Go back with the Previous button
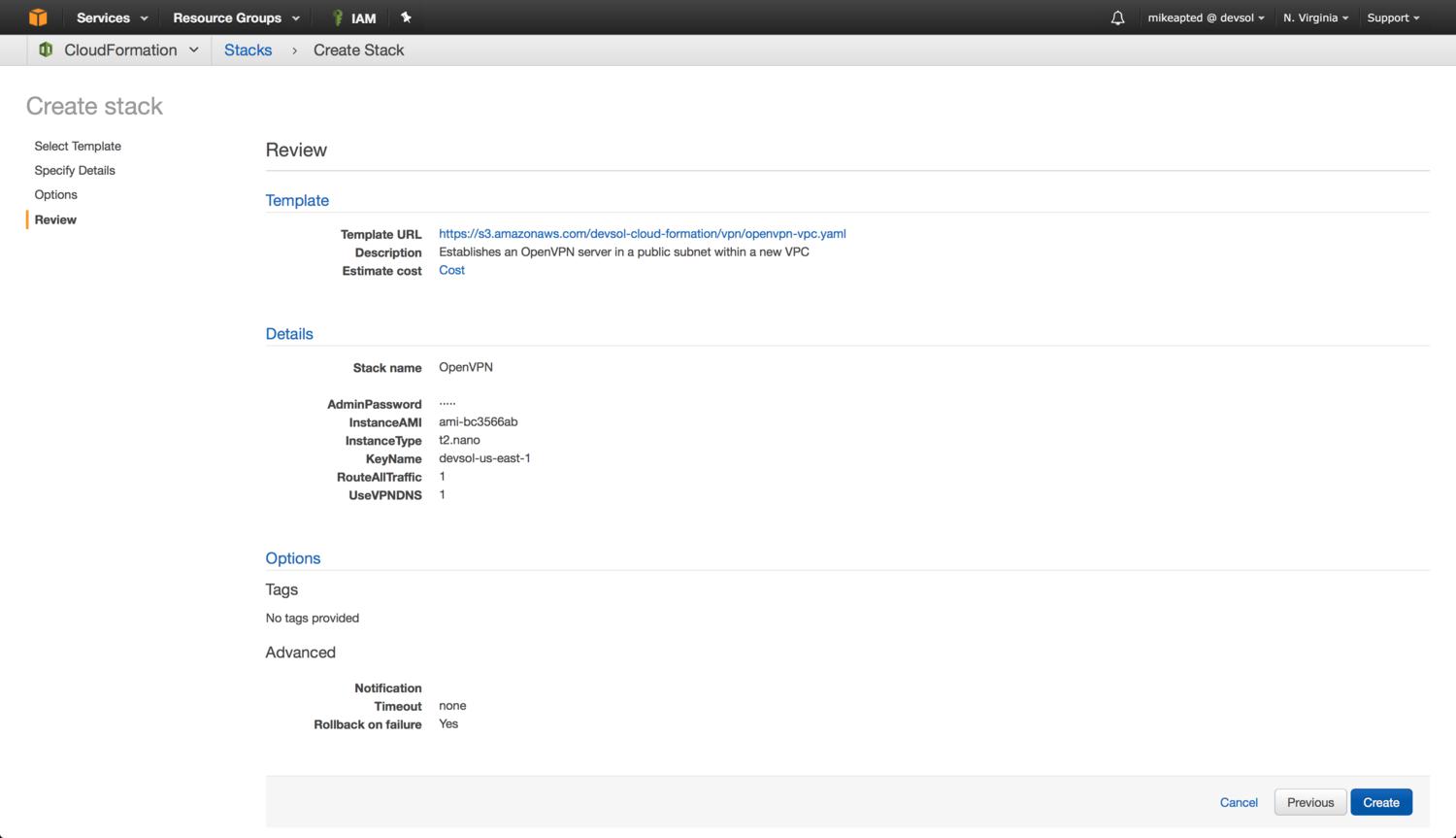The height and width of the screenshot is (838, 1456). [1309, 802]
